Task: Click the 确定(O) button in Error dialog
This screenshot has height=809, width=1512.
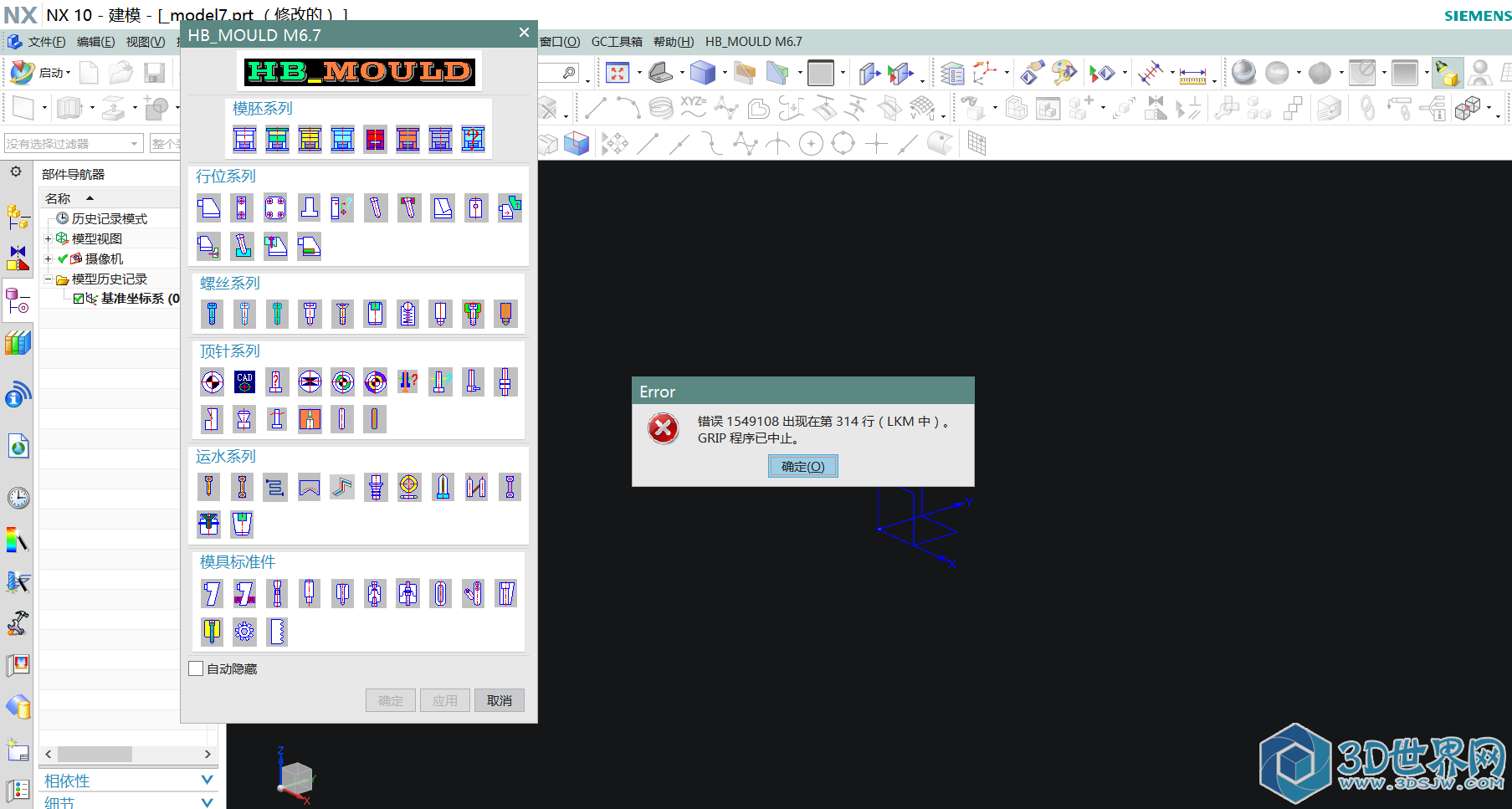Action: pos(802,466)
